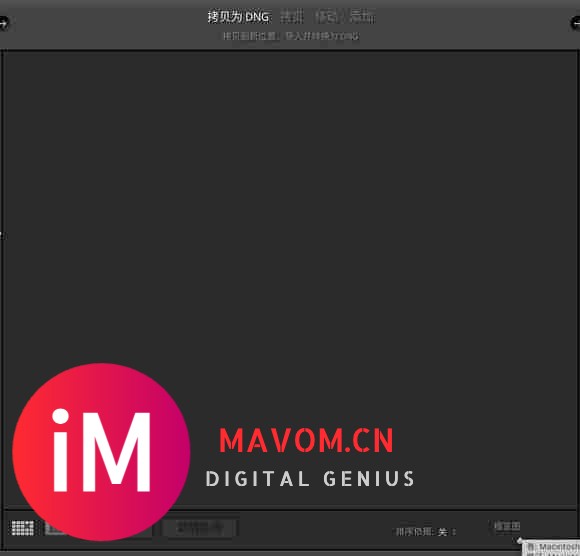Switch to loupe view beside grid icon
The height and width of the screenshot is (556, 580).
[x=55, y=528]
